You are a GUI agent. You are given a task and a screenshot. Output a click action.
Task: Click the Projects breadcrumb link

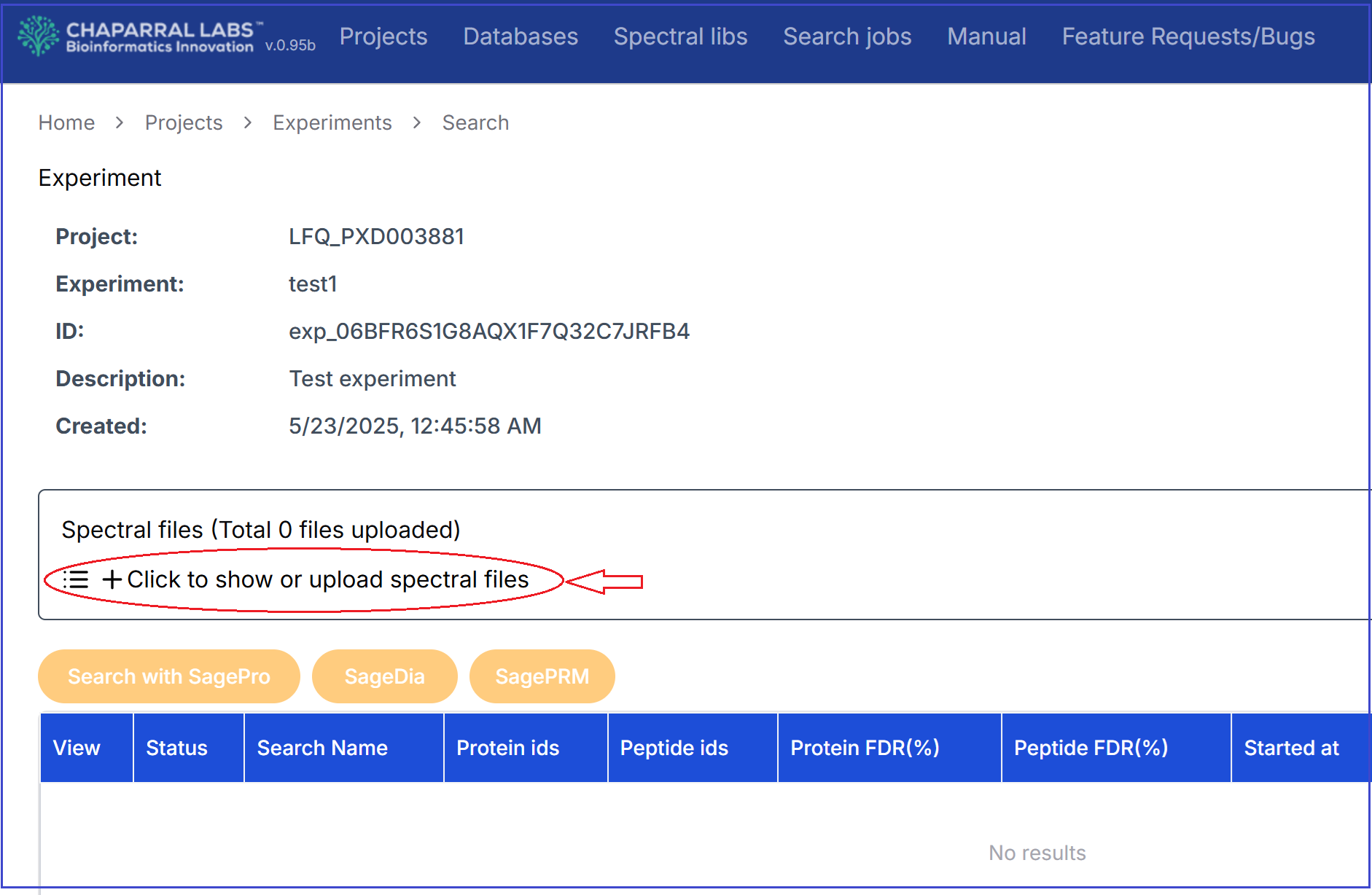tap(184, 122)
